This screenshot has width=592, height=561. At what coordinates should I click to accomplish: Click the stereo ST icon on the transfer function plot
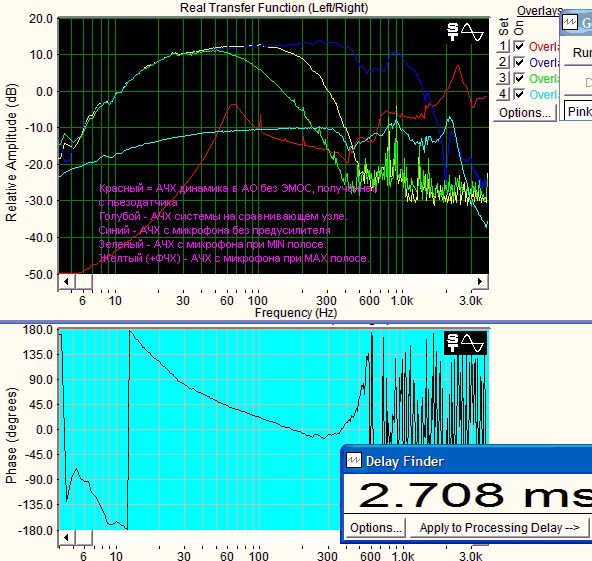point(452,32)
